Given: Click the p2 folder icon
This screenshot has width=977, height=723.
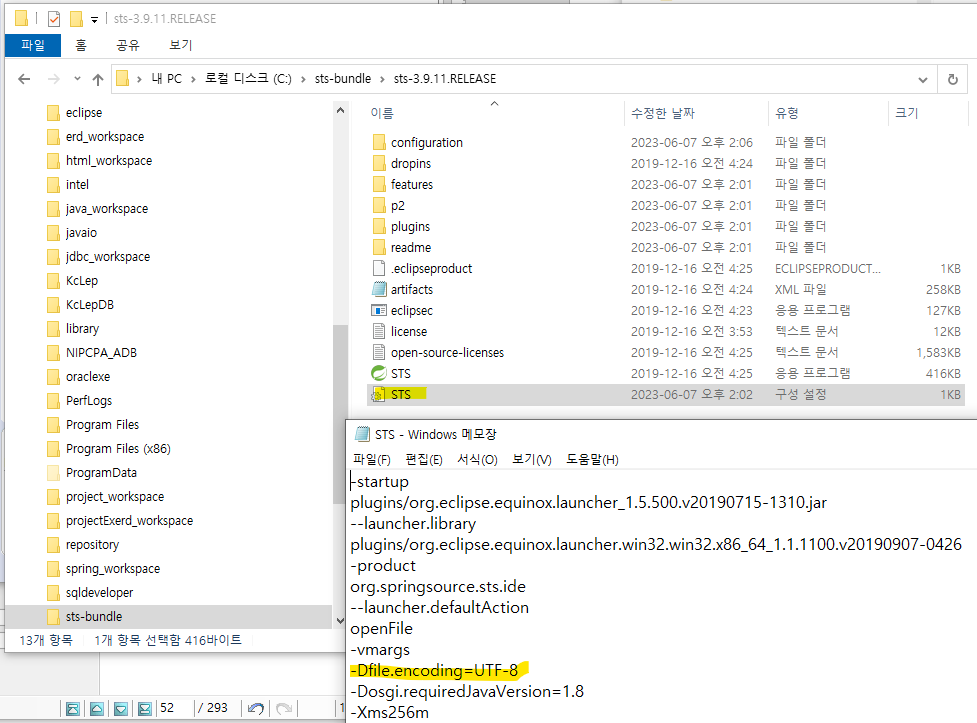Looking at the screenshot, I should (379, 206).
